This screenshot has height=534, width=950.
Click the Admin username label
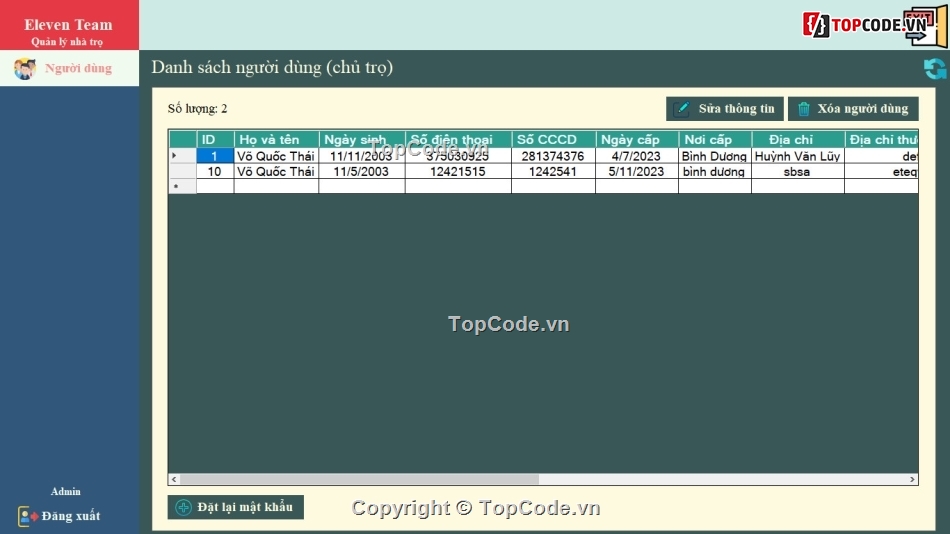point(65,492)
